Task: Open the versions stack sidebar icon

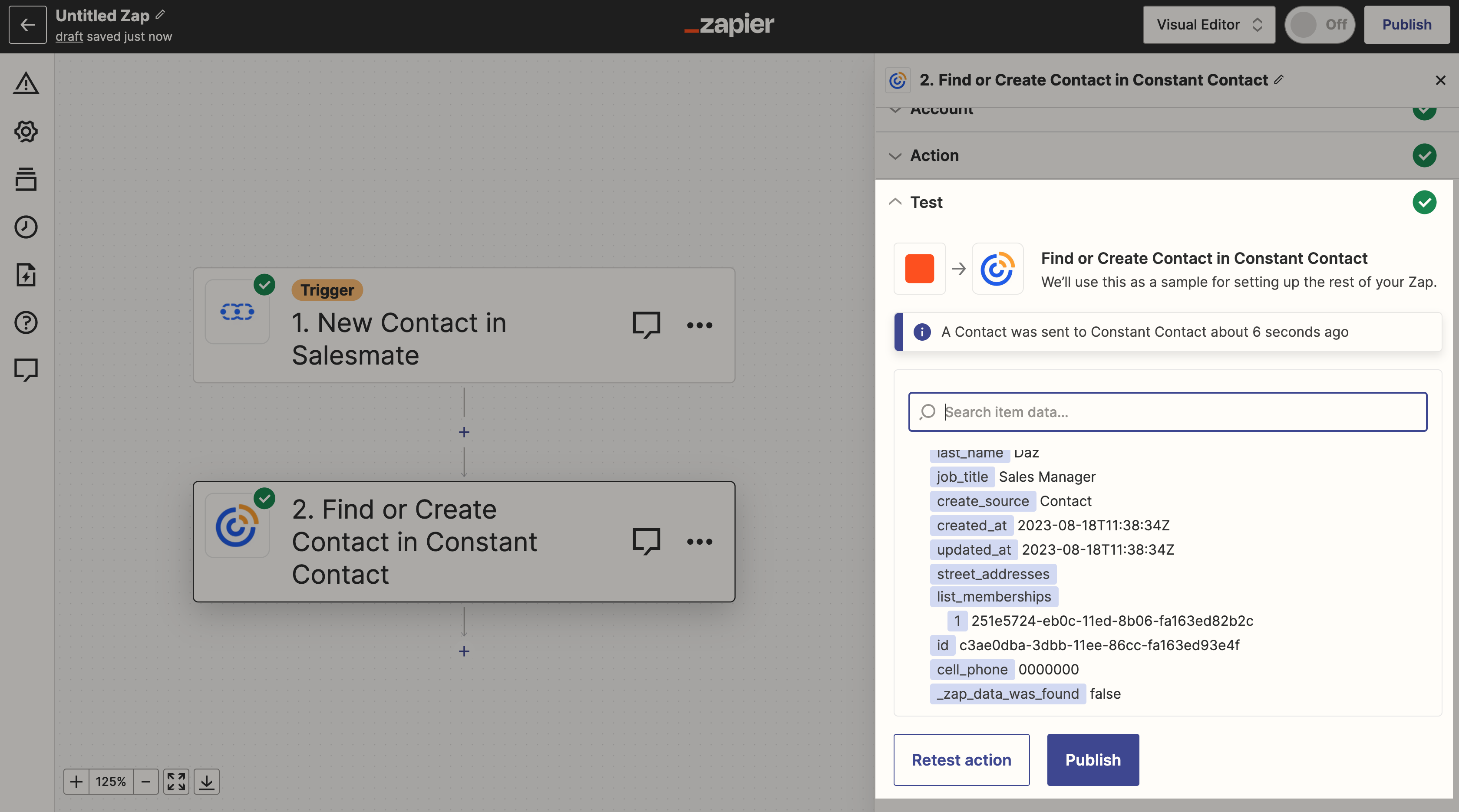Action: 26,179
